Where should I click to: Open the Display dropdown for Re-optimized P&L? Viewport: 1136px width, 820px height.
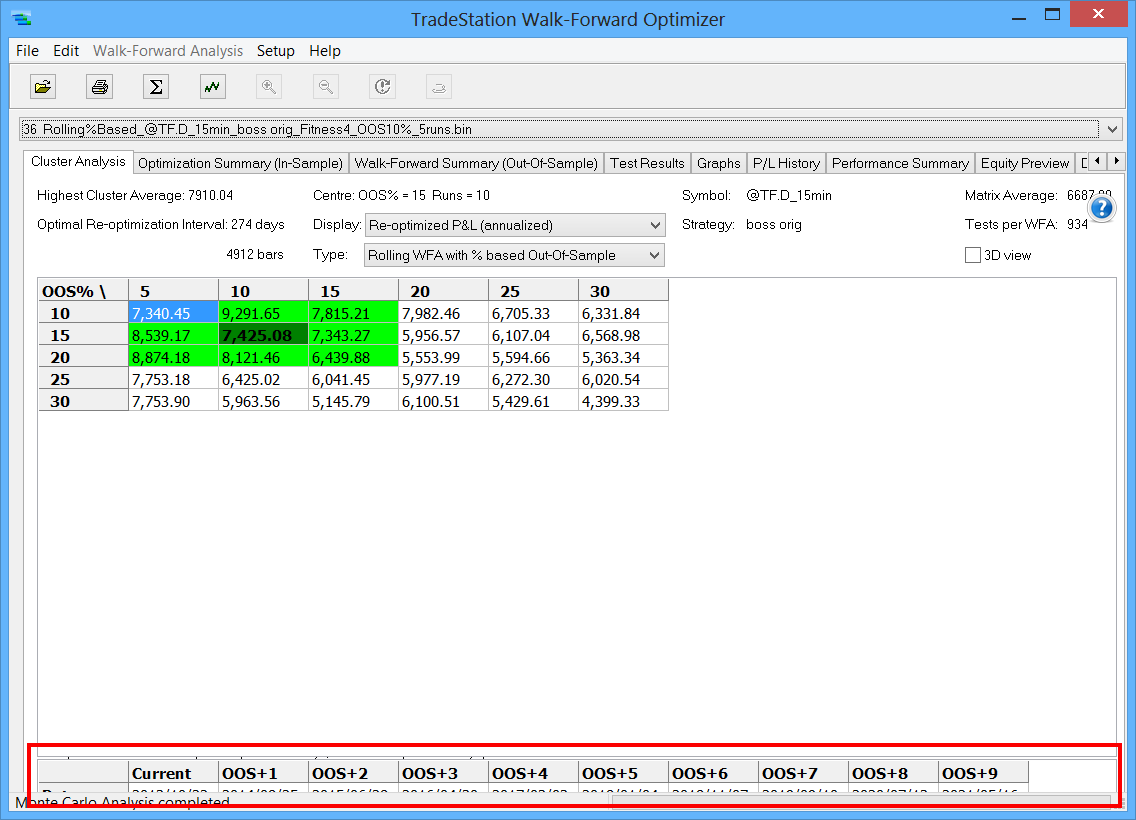tap(515, 225)
